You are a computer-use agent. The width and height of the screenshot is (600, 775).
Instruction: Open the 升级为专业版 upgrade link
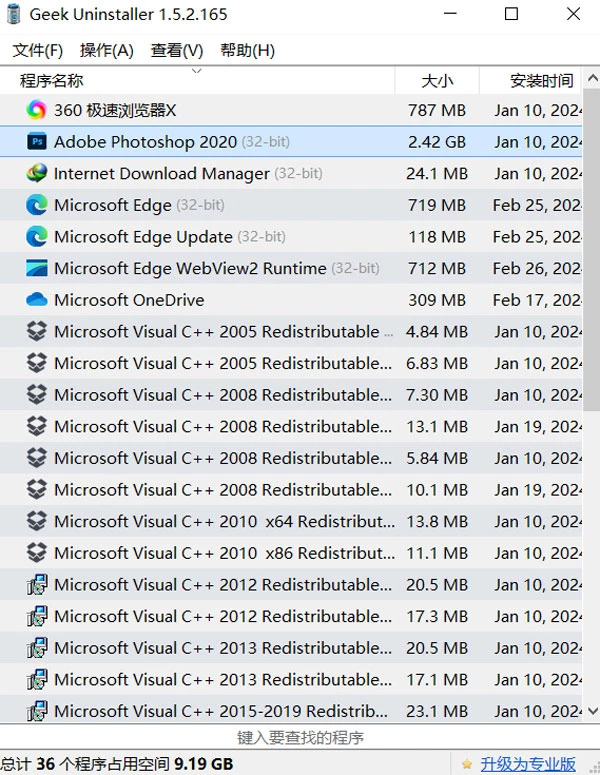point(528,764)
